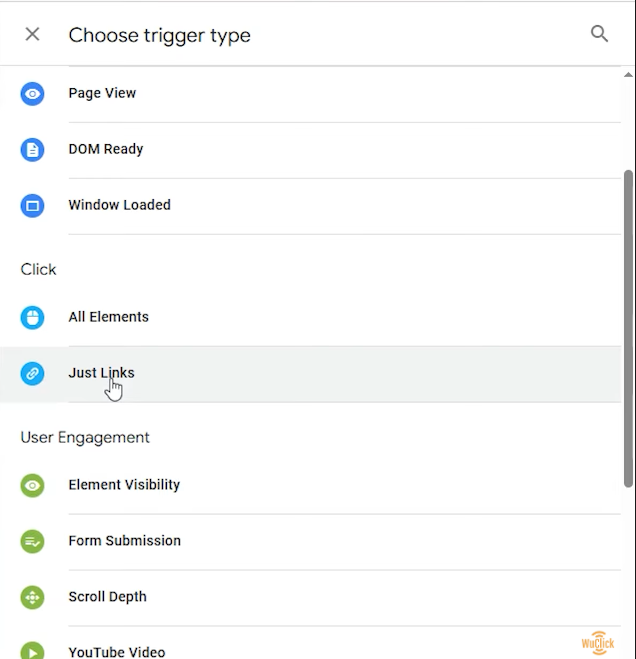Close the Choose trigger type panel
This screenshot has height=659, width=636.
coord(32,34)
